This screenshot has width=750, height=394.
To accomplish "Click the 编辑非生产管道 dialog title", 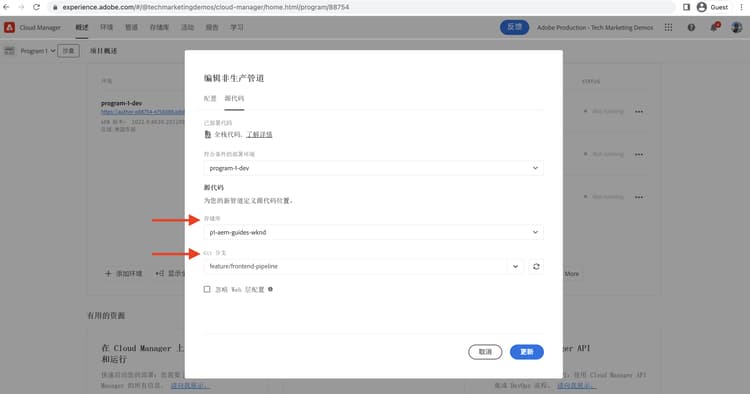I will pos(234,78).
